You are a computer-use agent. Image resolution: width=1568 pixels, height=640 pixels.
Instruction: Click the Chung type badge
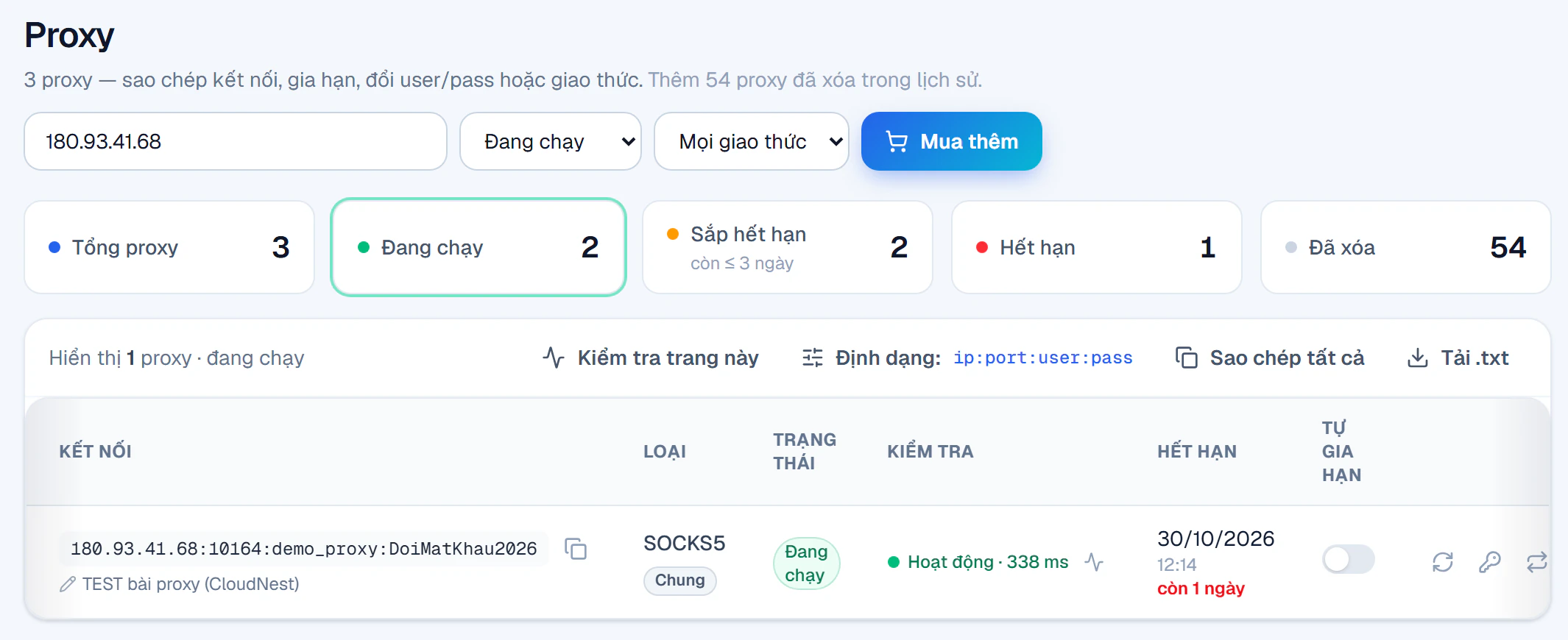coord(680,580)
